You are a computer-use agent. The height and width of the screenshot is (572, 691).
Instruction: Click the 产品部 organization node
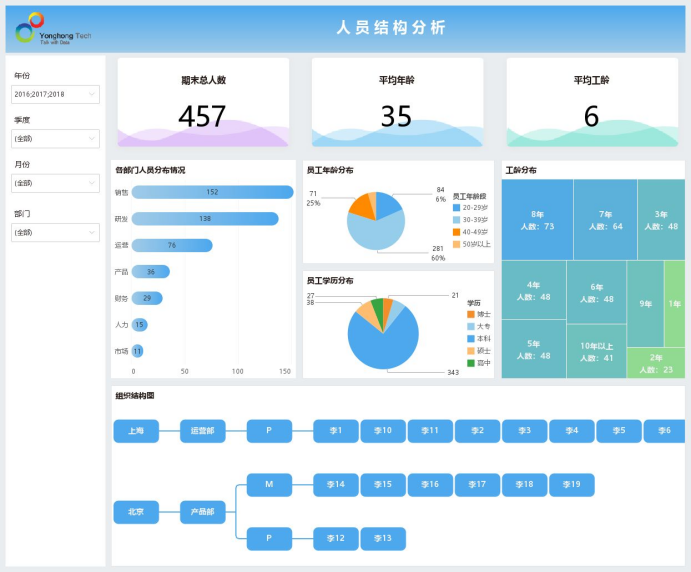pos(202,512)
